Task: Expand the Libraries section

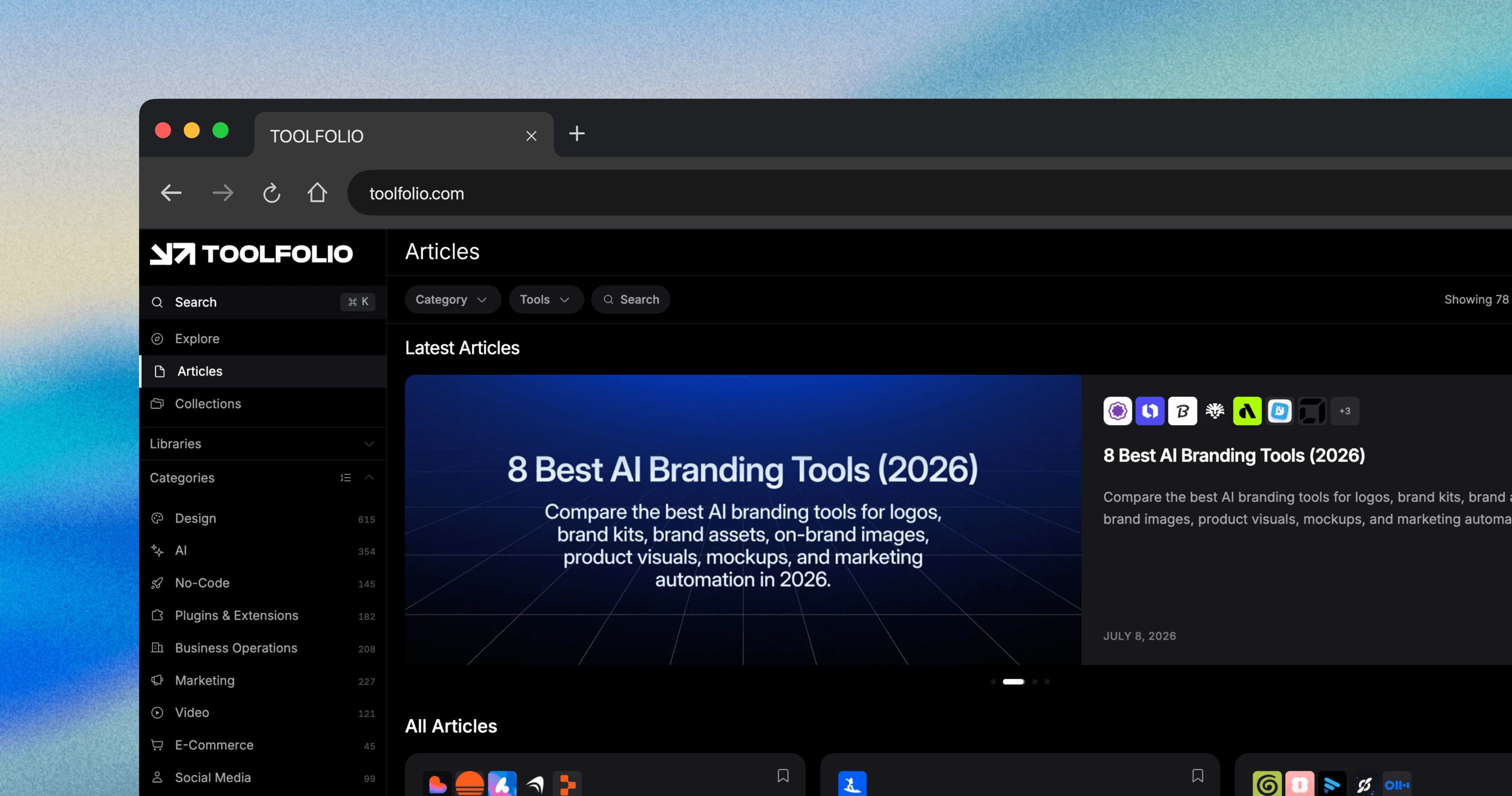Action: click(x=263, y=444)
